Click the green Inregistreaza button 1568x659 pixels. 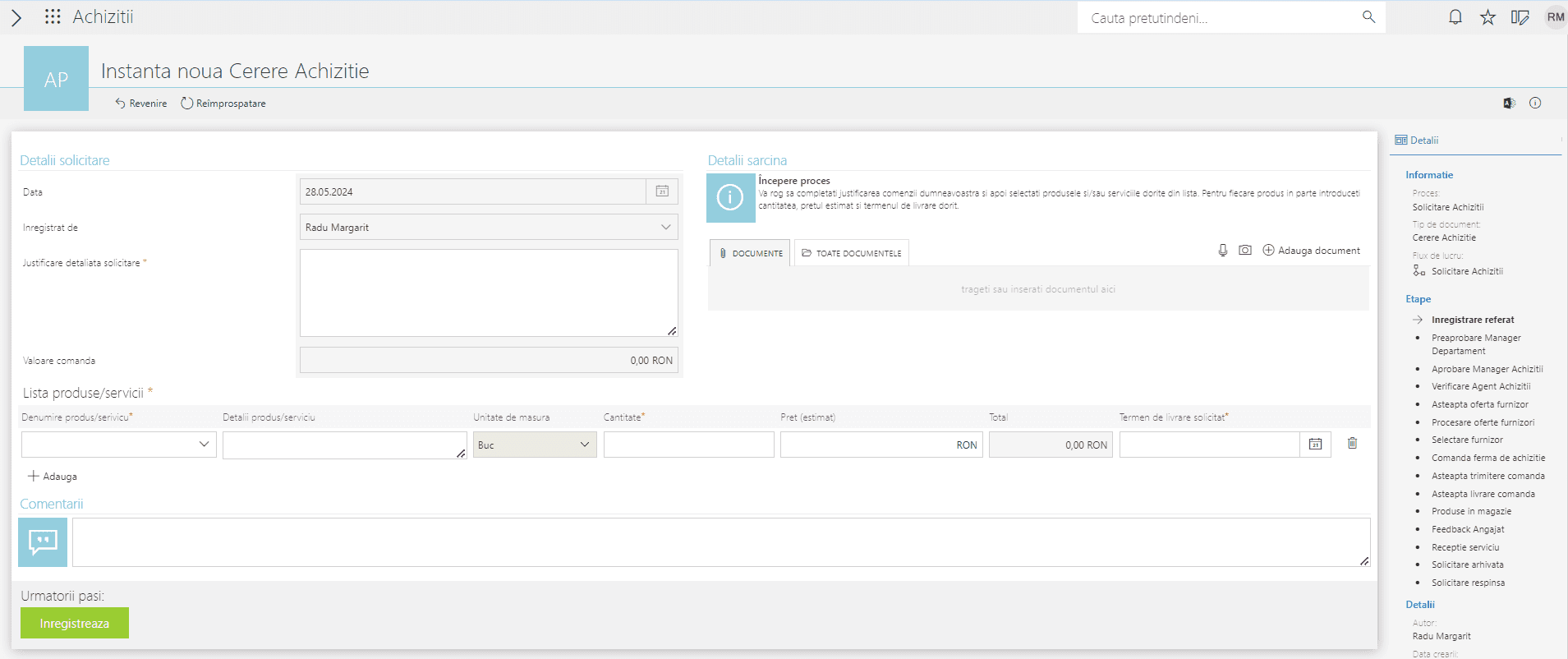[x=75, y=623]
